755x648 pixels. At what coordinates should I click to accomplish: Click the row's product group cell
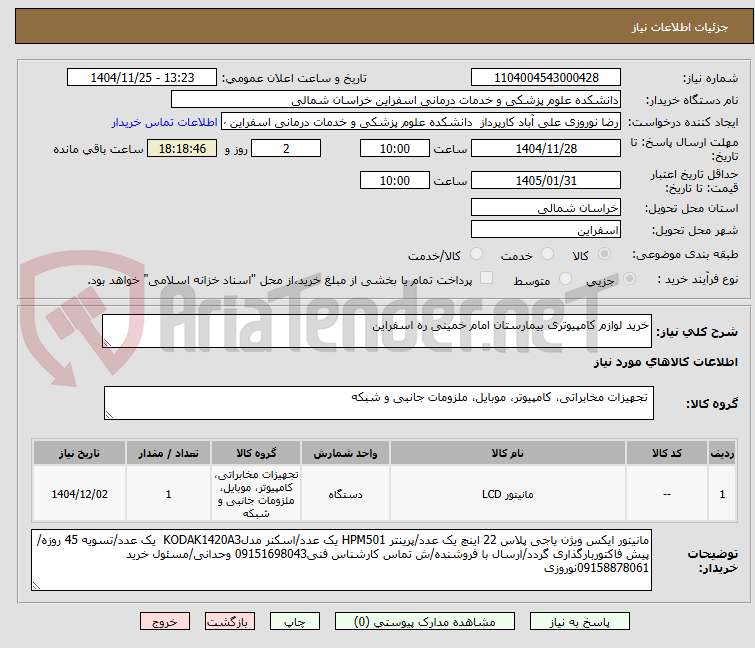(256, 494)
